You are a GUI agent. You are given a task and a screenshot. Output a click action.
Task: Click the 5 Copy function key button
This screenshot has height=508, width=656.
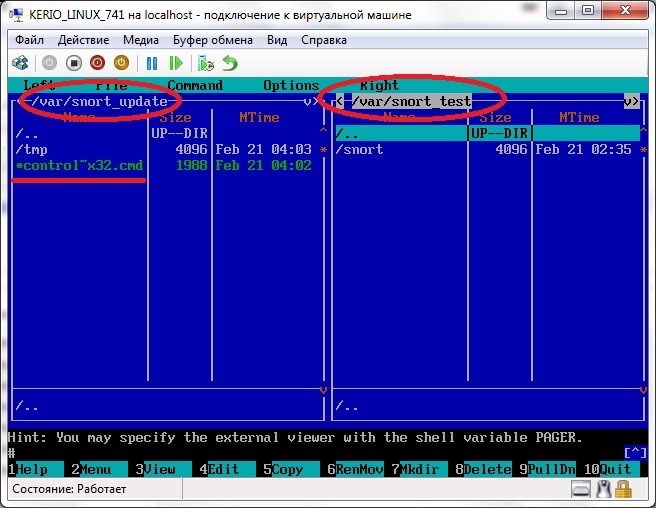click(x=289, y=469)
